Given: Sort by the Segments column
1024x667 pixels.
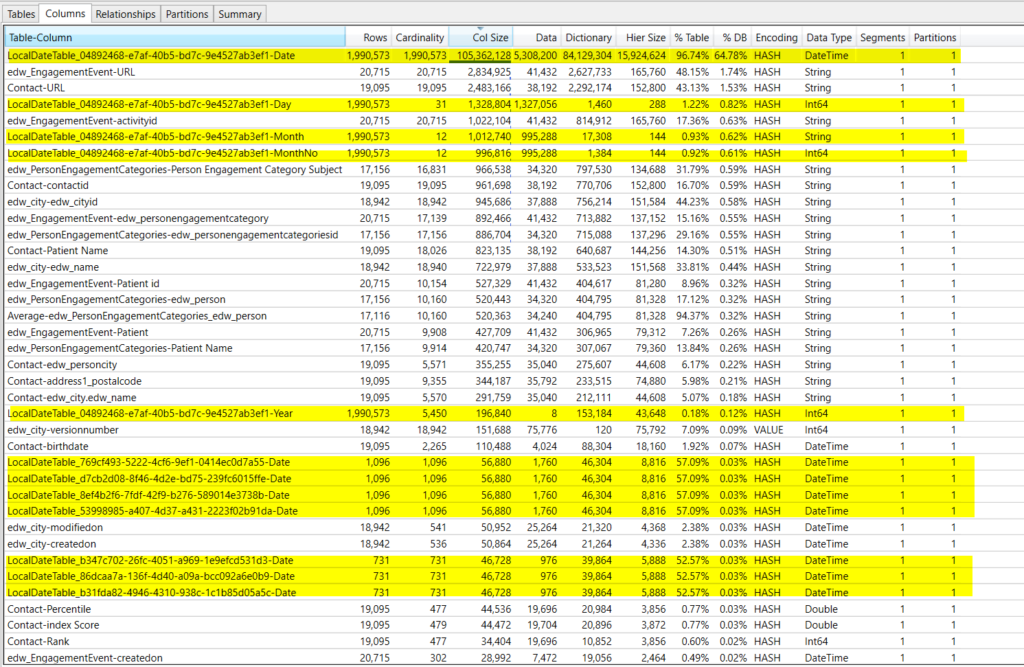Looking at the screenshot, I should [x=882, y=37].
